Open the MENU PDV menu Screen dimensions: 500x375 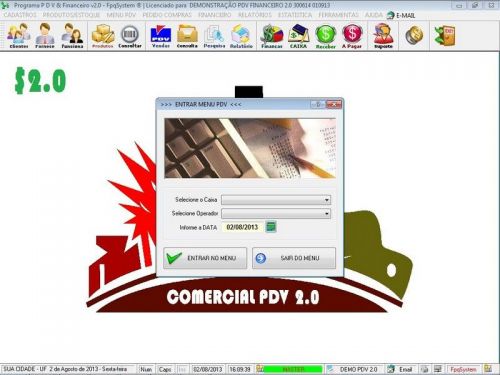(121, 15)
